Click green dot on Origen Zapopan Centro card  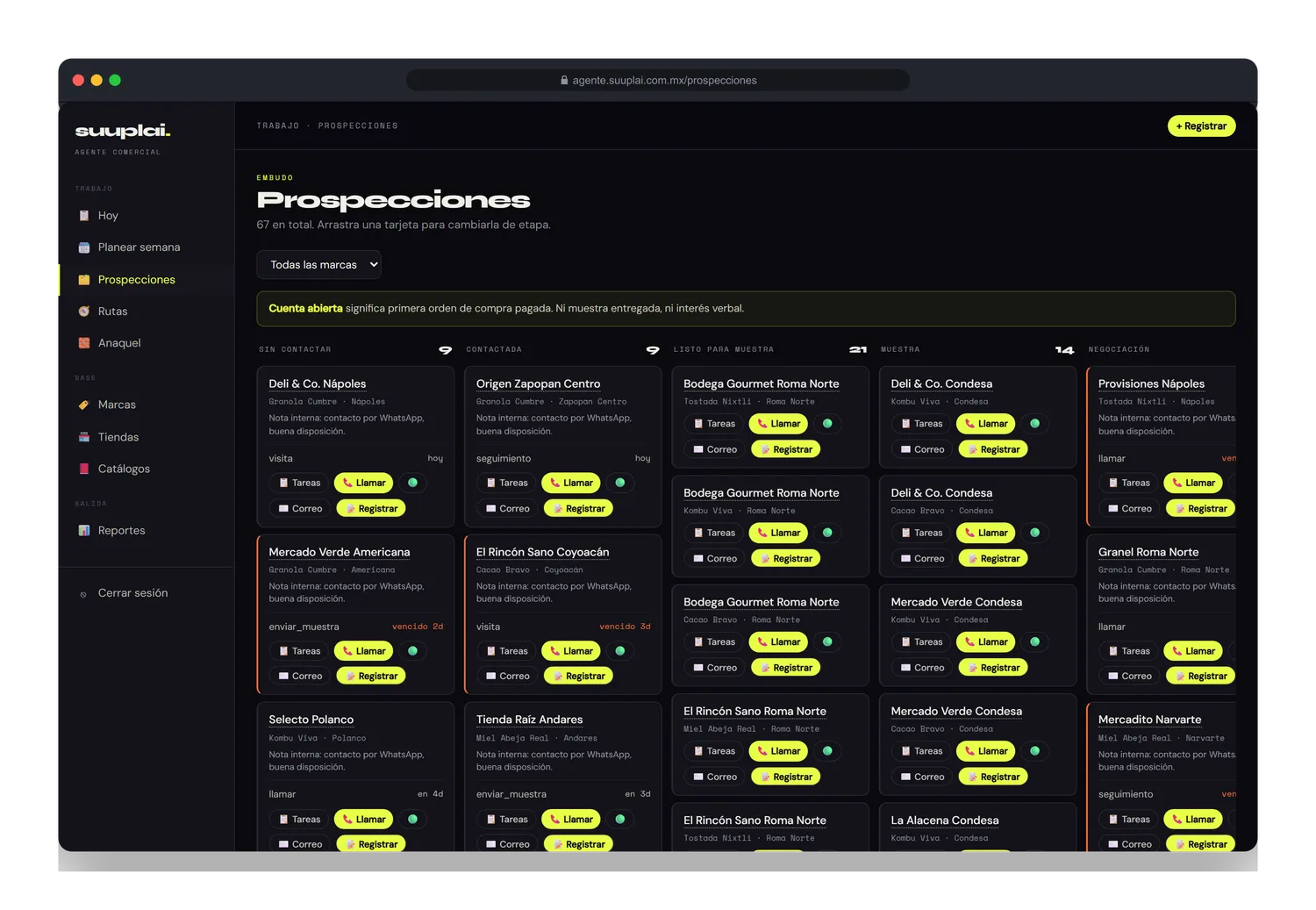[620, 483]
